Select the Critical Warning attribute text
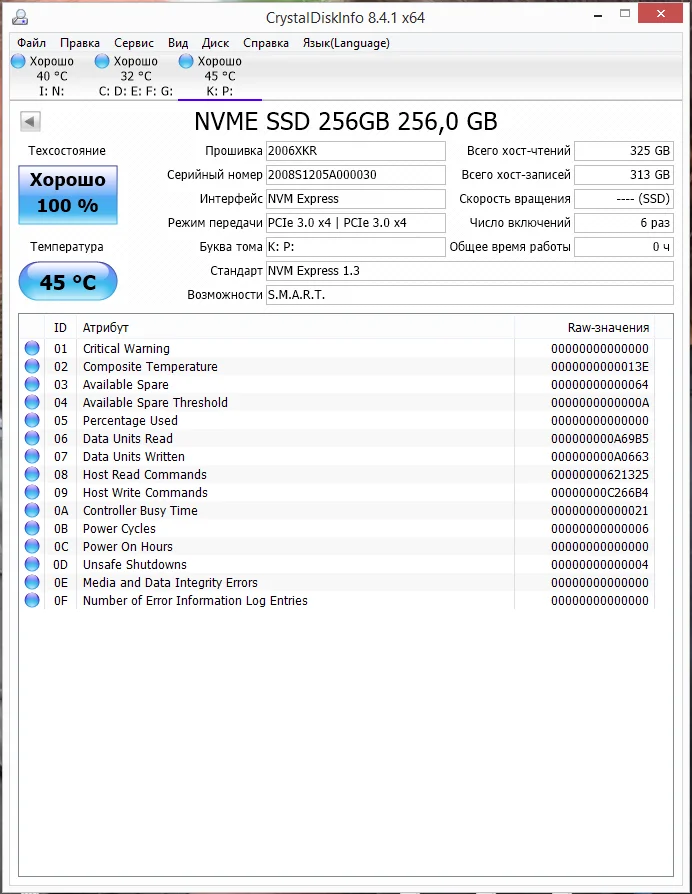Screen dimensions: 692x894 coord(126,348)
